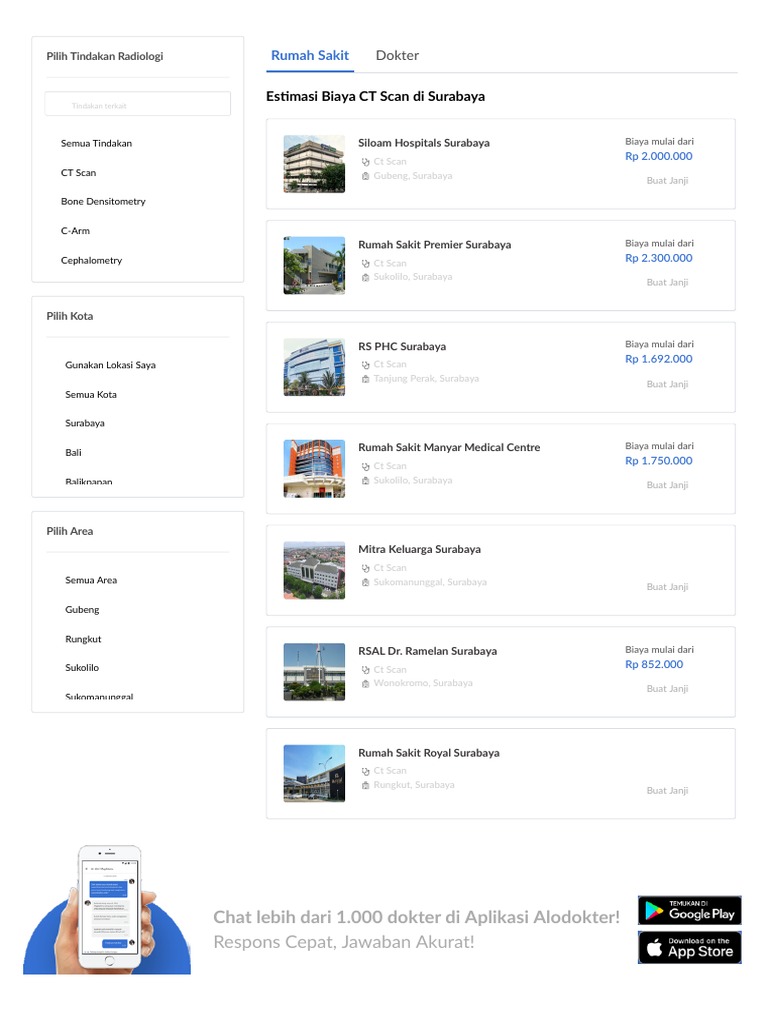Open RSAL Dr. Ramelan Surabaya photo

pos(314,672)
